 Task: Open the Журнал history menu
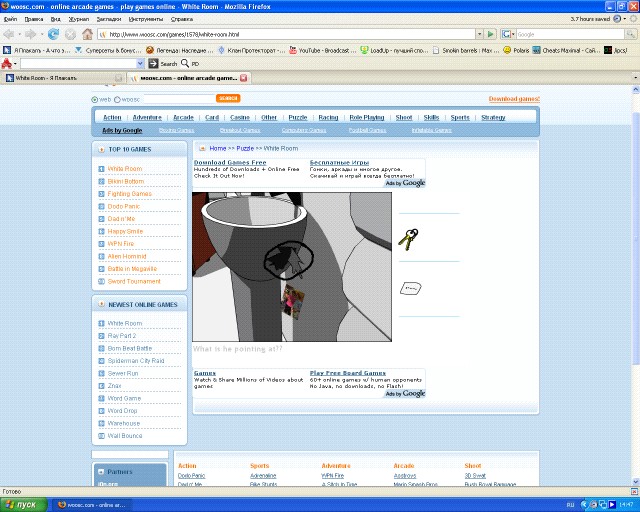tap(79, 19)
